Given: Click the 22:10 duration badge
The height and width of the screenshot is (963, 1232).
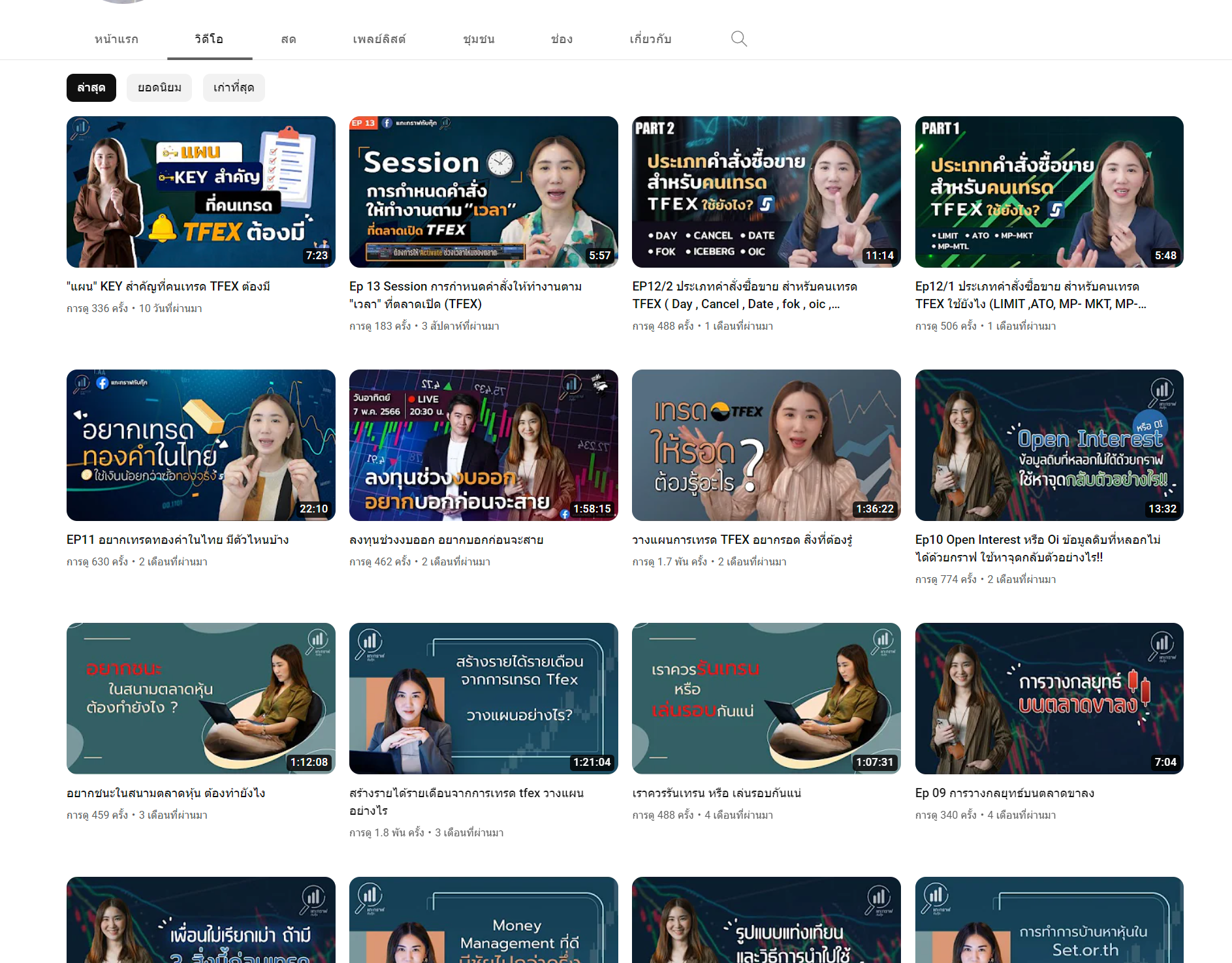Looking at the screenshot, I should click(x=313, y=509).
